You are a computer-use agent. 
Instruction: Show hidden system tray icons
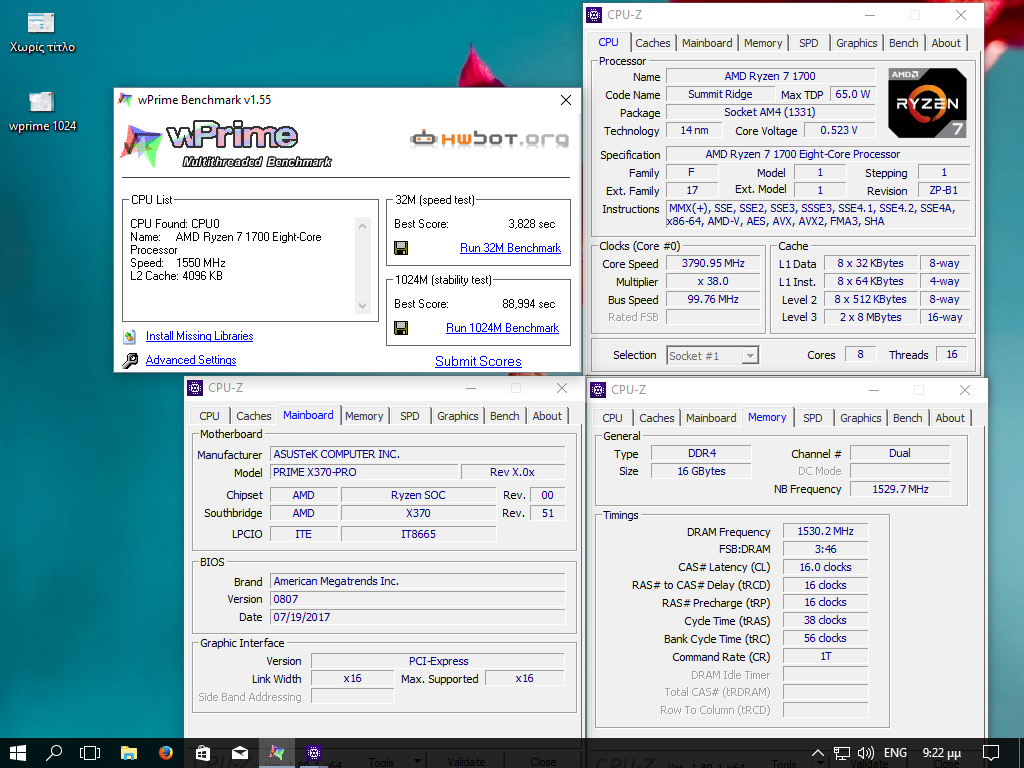818,753
